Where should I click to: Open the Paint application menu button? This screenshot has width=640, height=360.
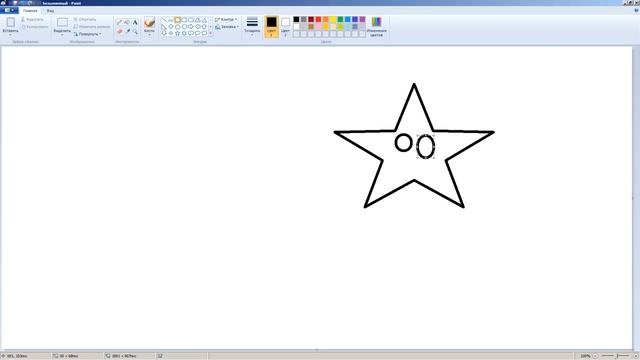coord(9,10)
